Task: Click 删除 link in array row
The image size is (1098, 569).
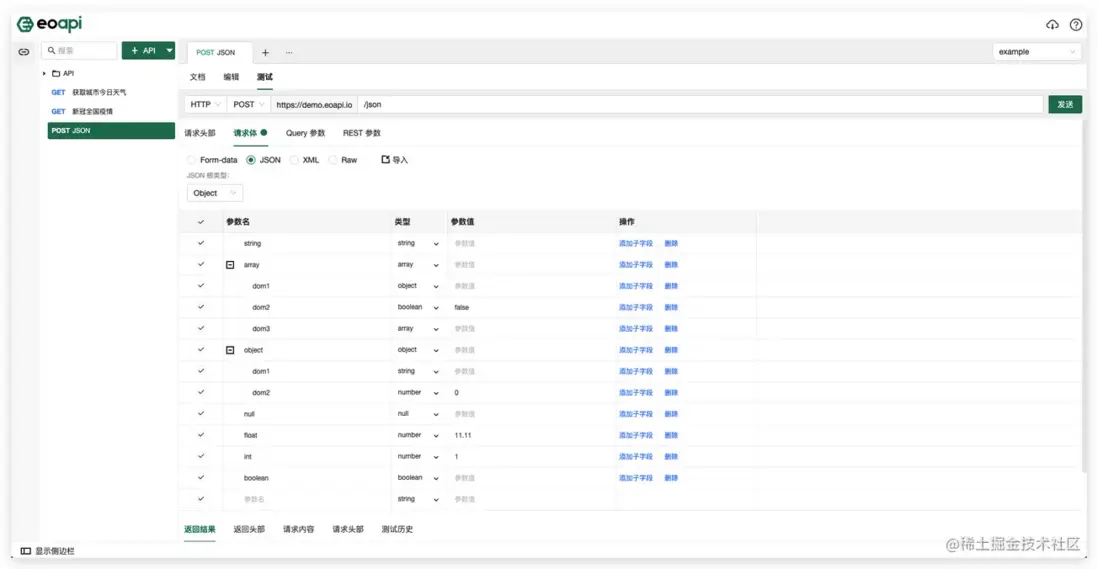Action: 671,265
